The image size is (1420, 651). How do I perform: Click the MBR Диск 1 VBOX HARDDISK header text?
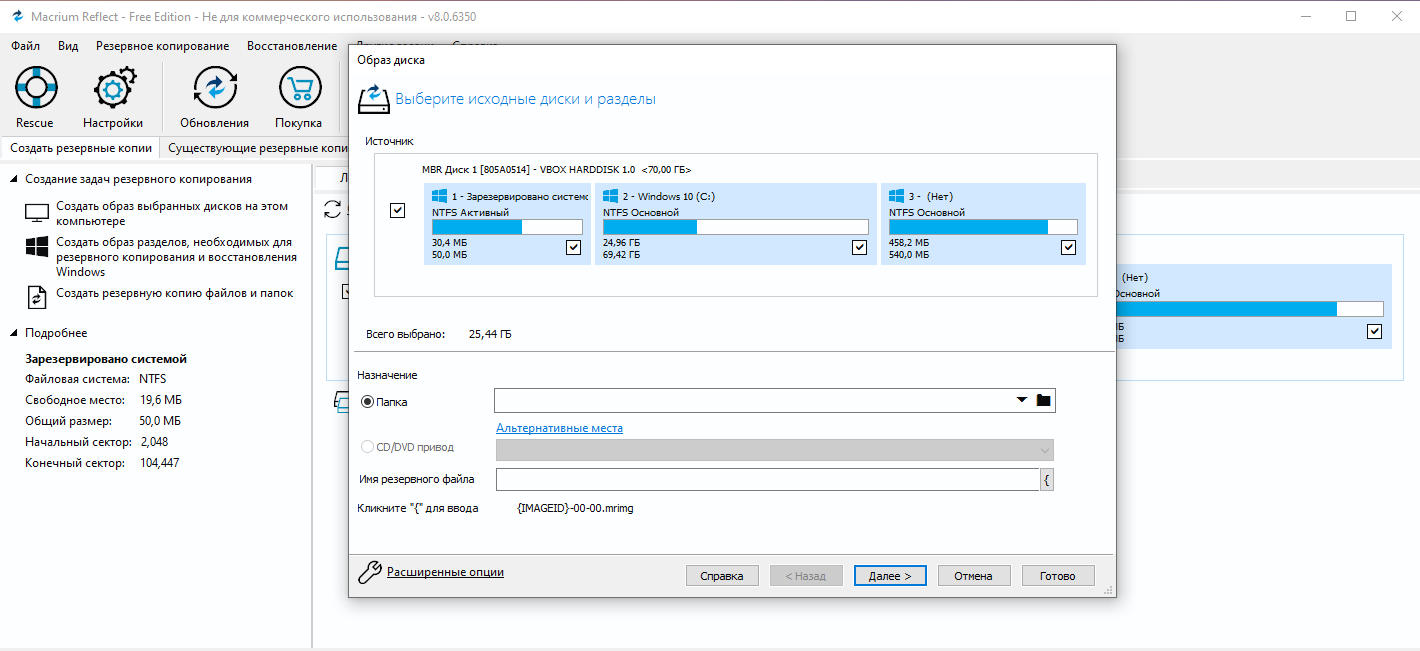coord(556,169)
